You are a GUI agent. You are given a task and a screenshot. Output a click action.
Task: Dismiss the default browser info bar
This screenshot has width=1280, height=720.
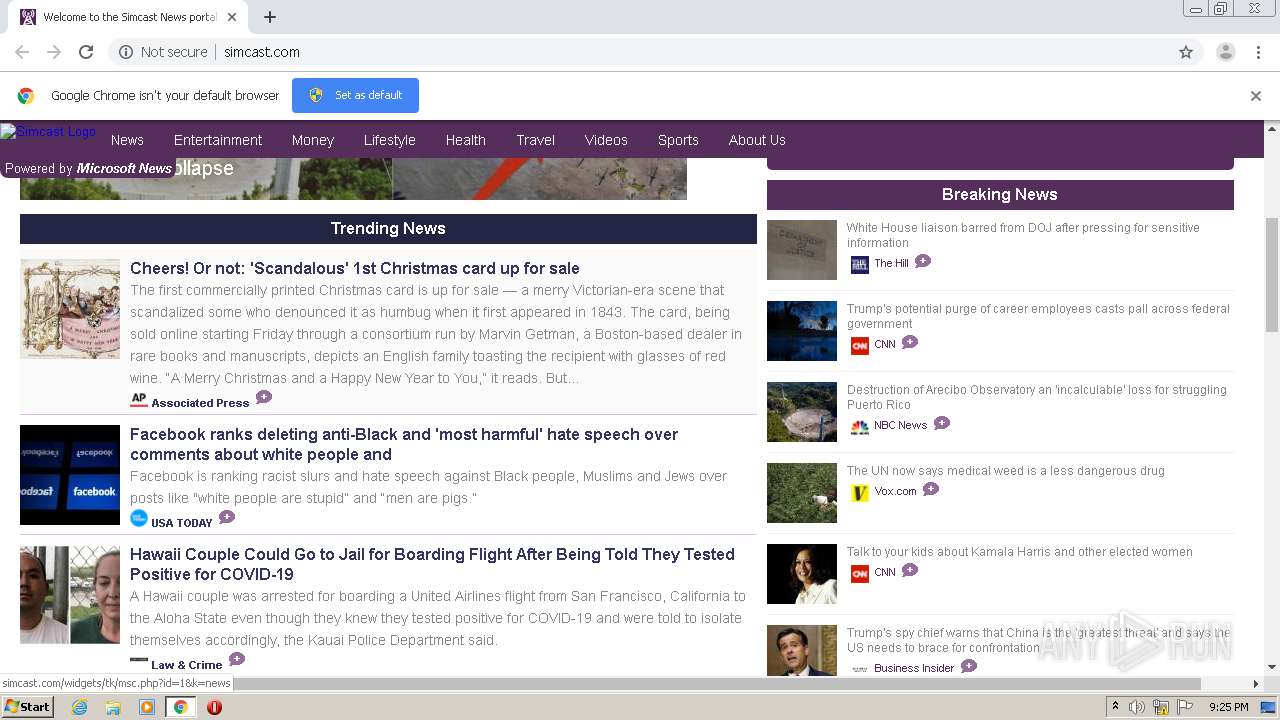tap(1256, 96)
